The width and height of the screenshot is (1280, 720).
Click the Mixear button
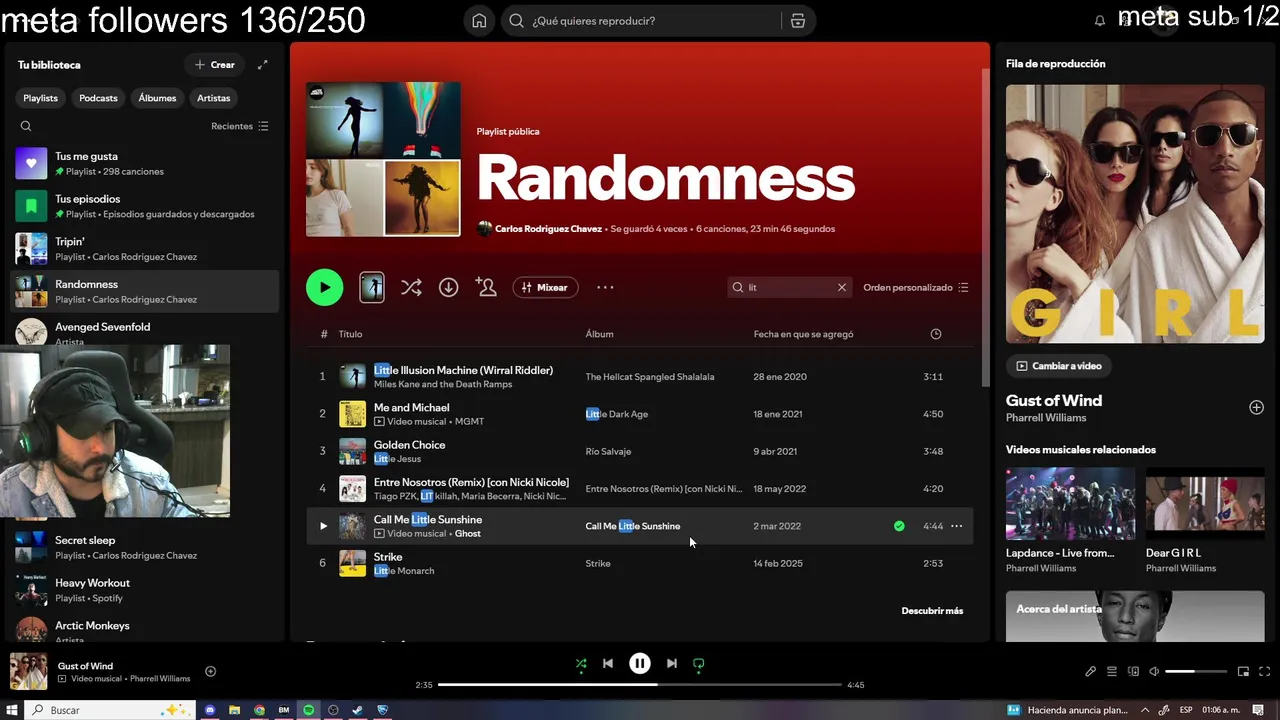pyautogui.click(x=545, y=287)
